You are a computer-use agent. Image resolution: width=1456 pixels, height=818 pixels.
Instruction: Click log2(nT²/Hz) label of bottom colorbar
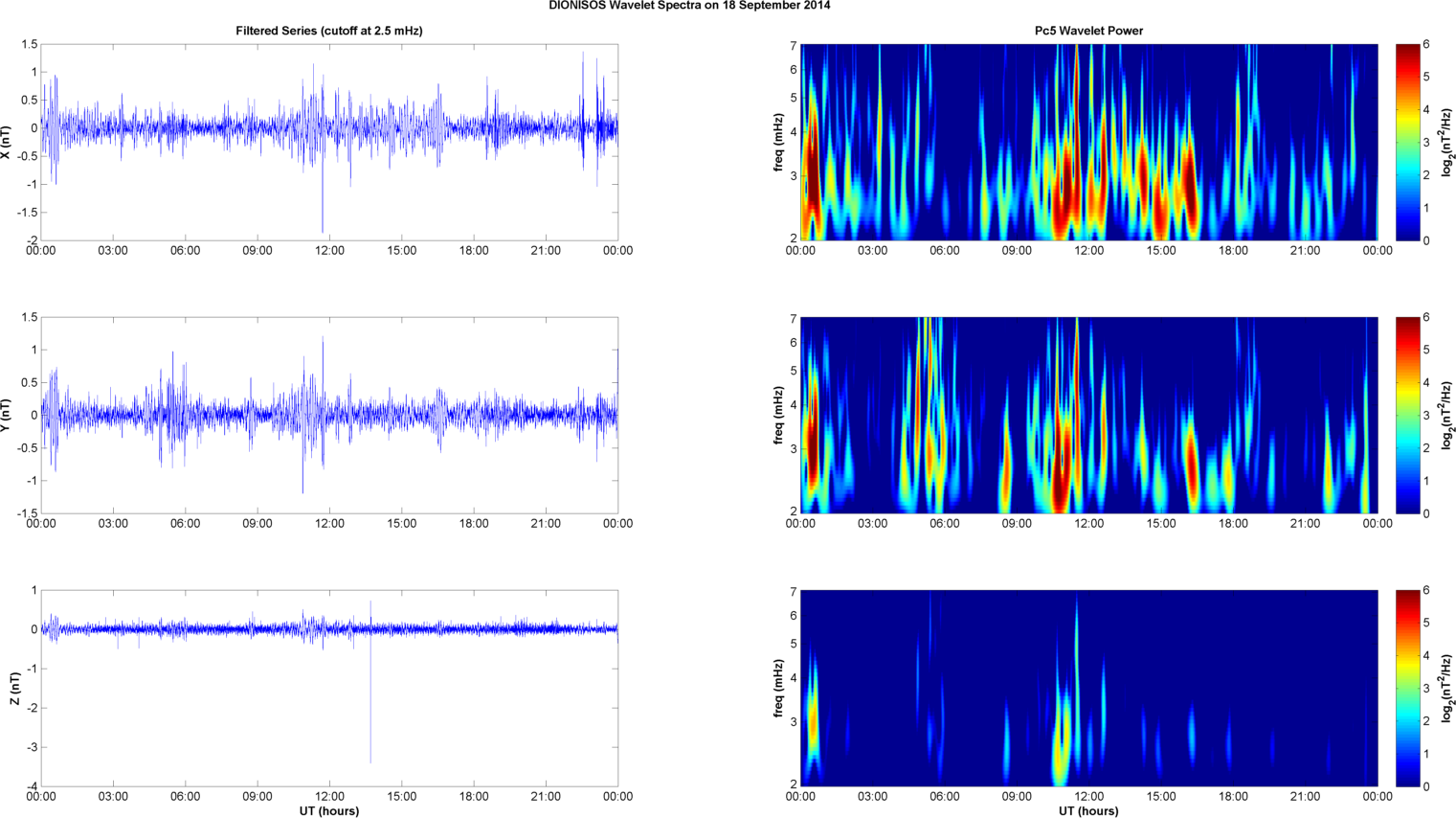coord(1448,688)
